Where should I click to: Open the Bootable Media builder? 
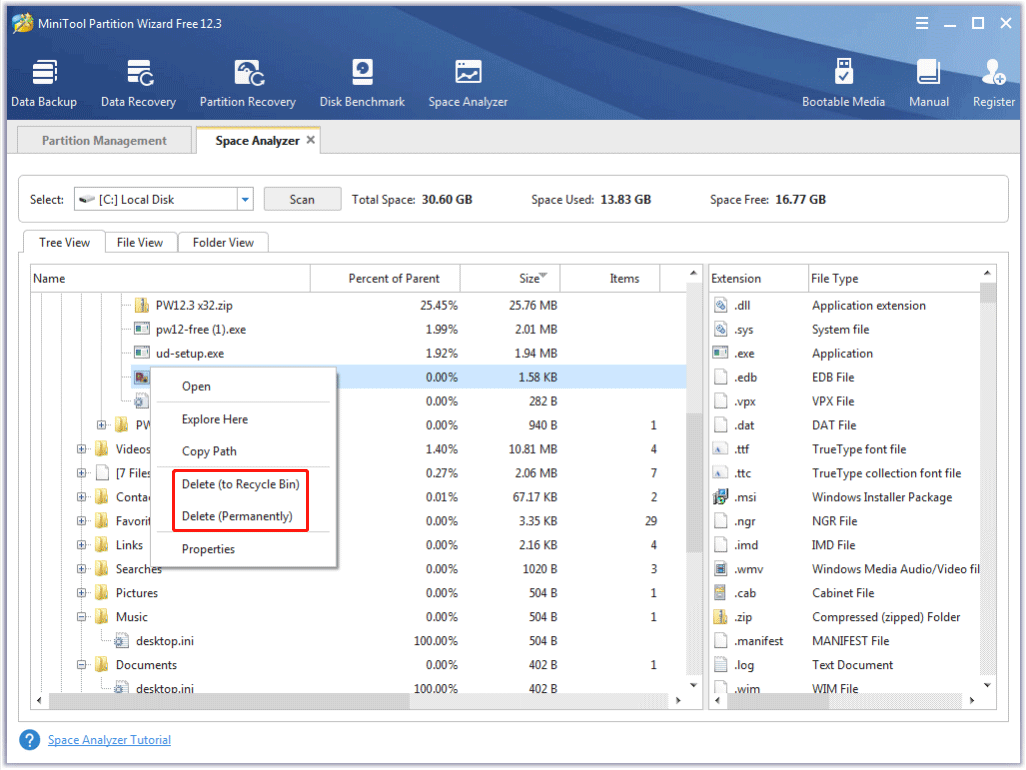(843, 83)
